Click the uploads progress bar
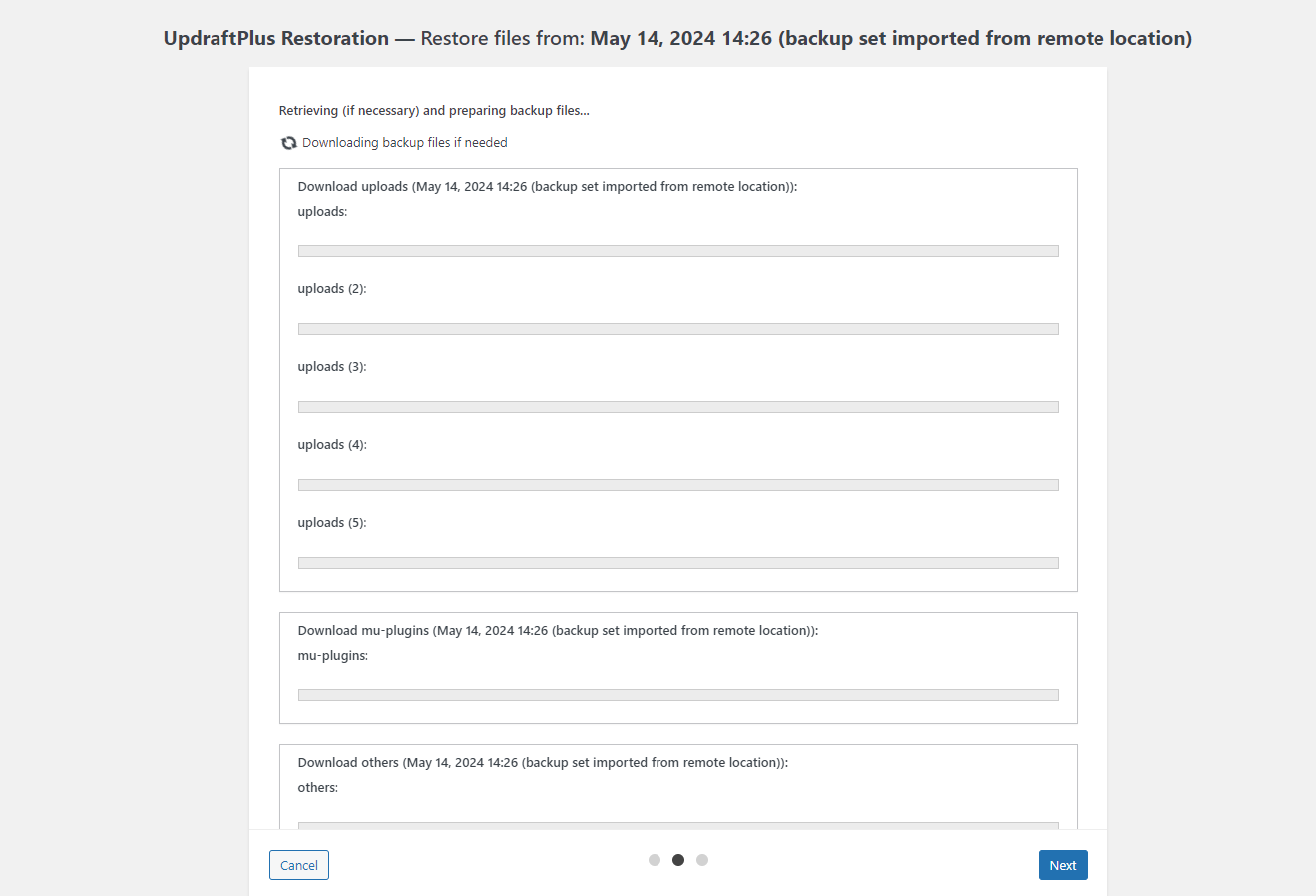 678,251
